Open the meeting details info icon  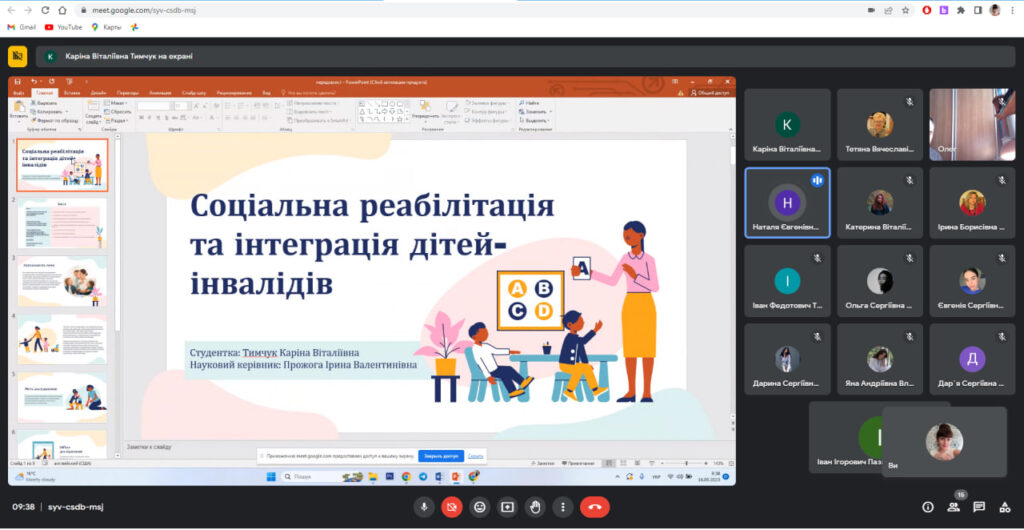point(928,507)
